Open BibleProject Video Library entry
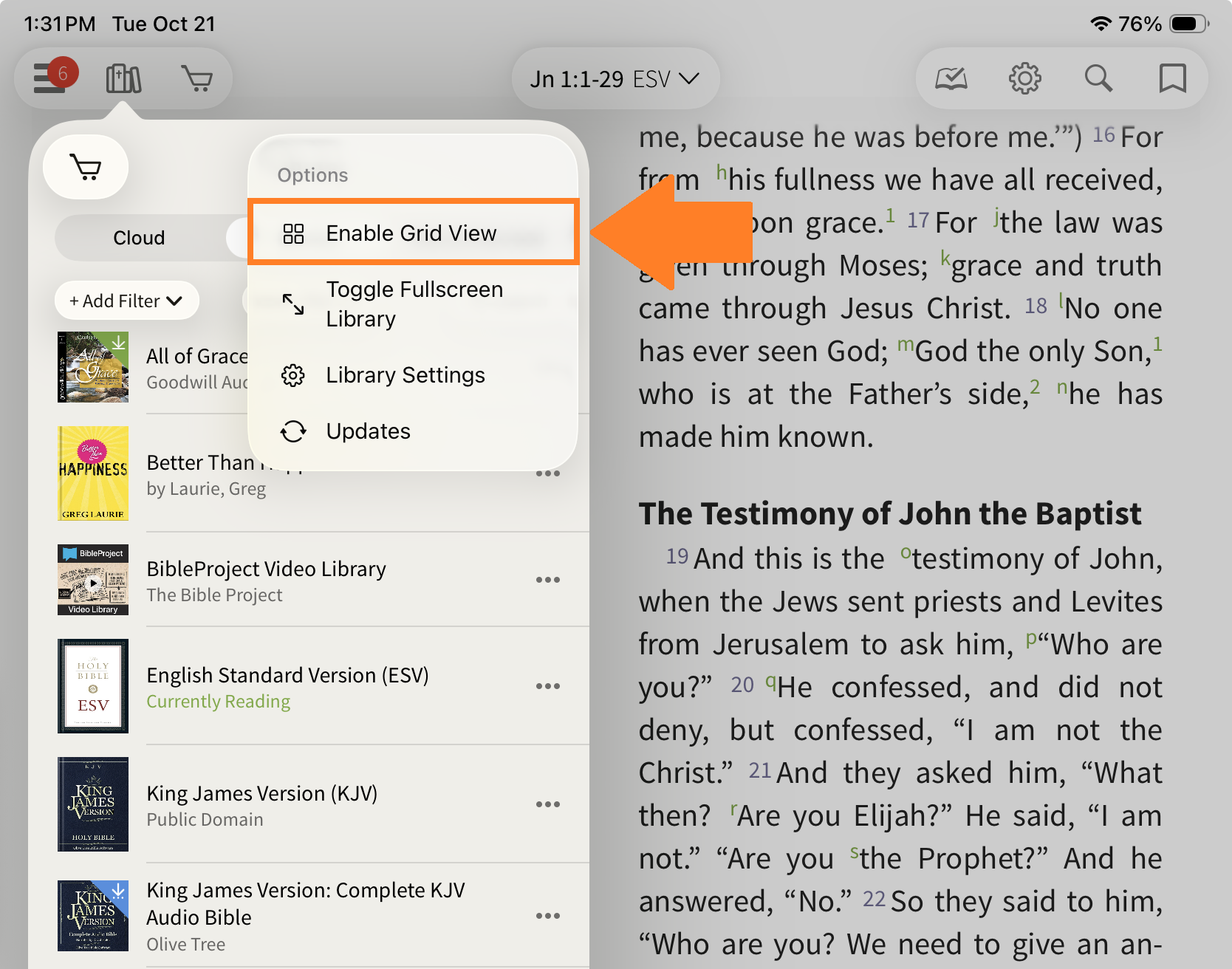 [266, 569]
